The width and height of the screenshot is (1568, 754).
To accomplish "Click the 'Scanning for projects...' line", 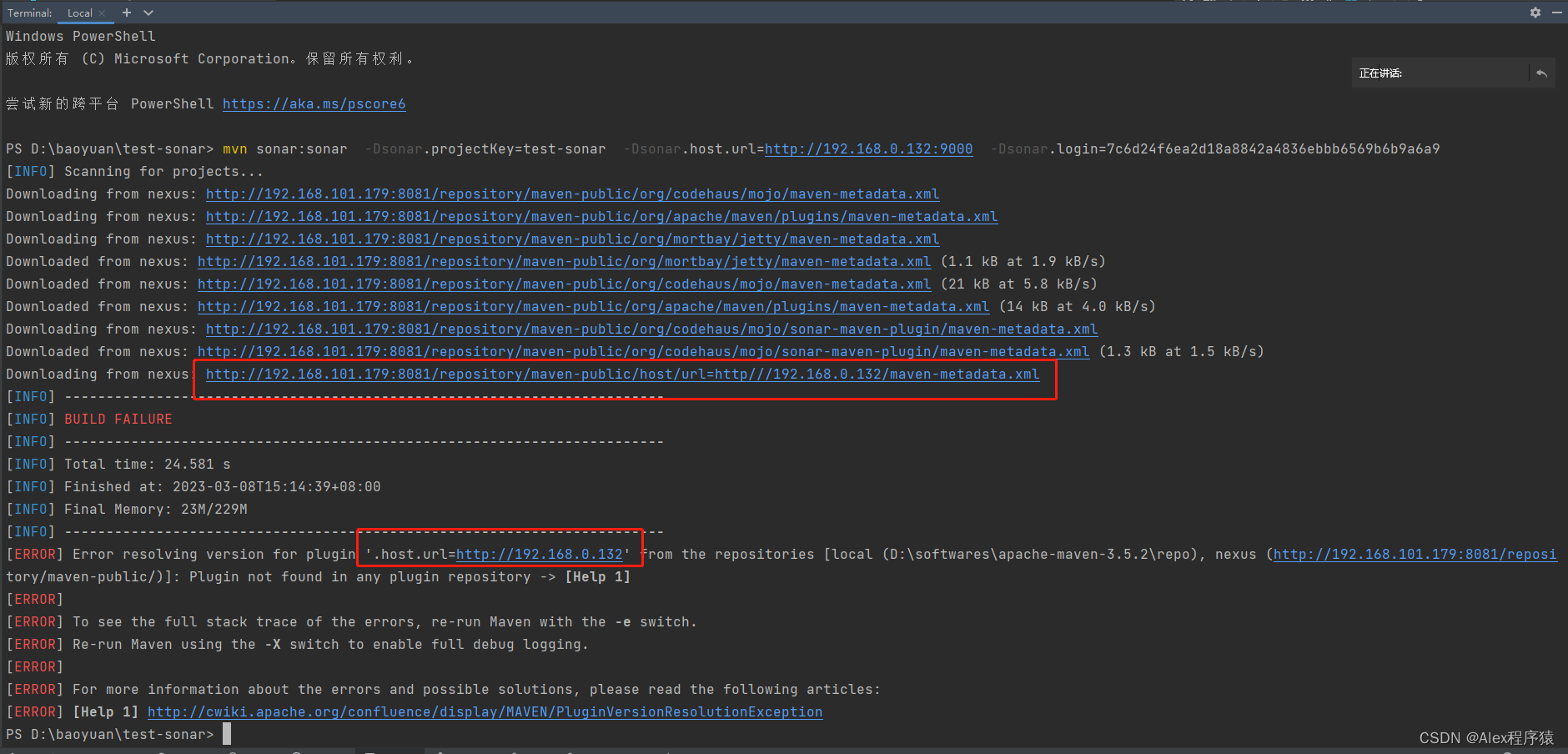I will [x=163, y=171].
